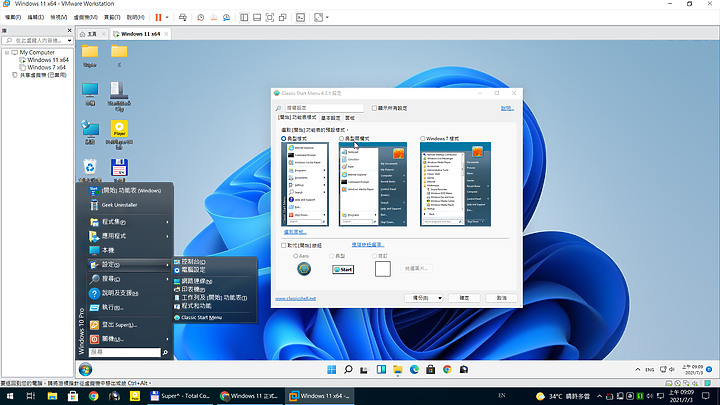Open the library search field dropdown arrow
The height and width of the screenshot is (405, 720).
[69, 41]
